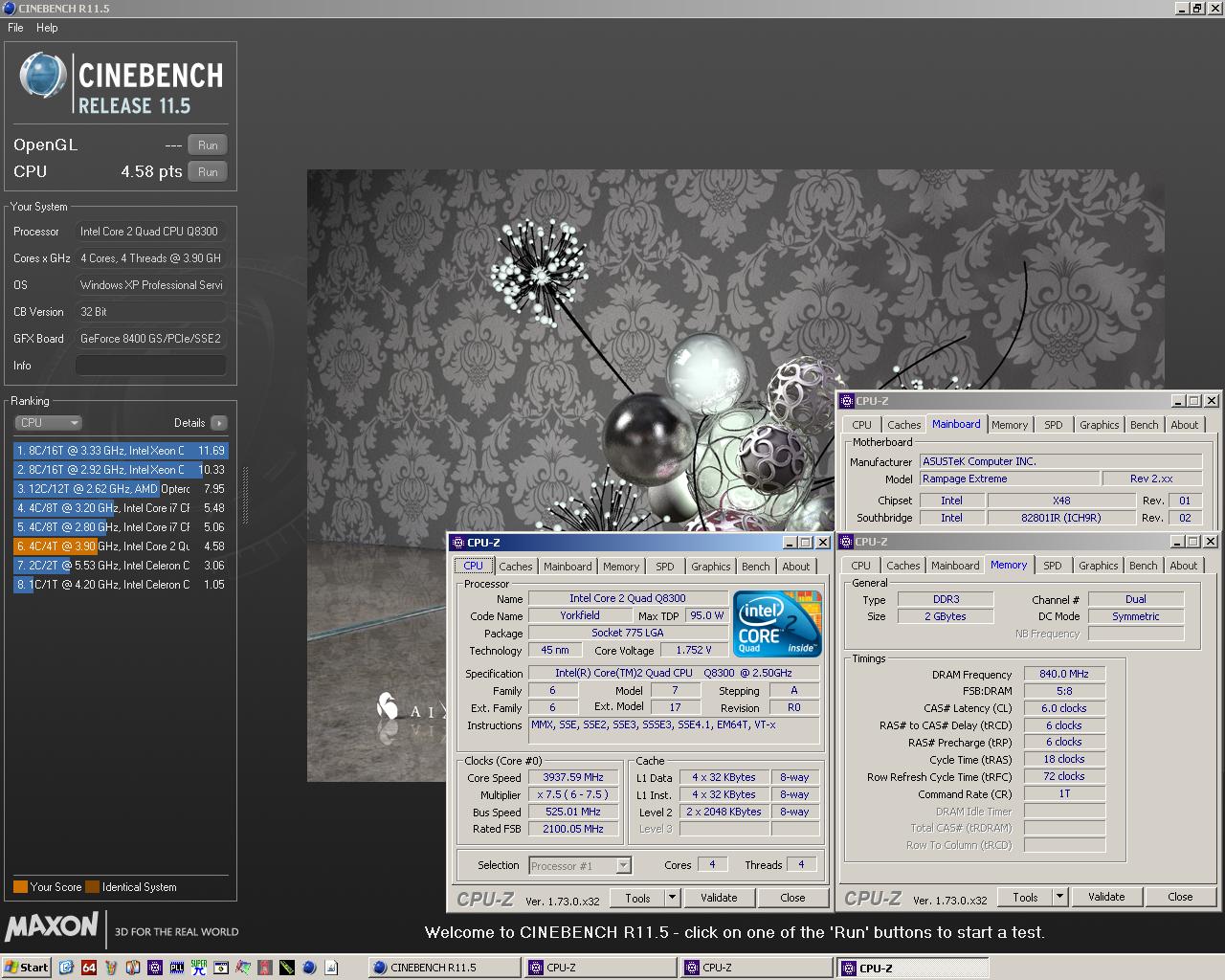Open the CPU ranking type dropdown
1225x980 pixels.
48,423
